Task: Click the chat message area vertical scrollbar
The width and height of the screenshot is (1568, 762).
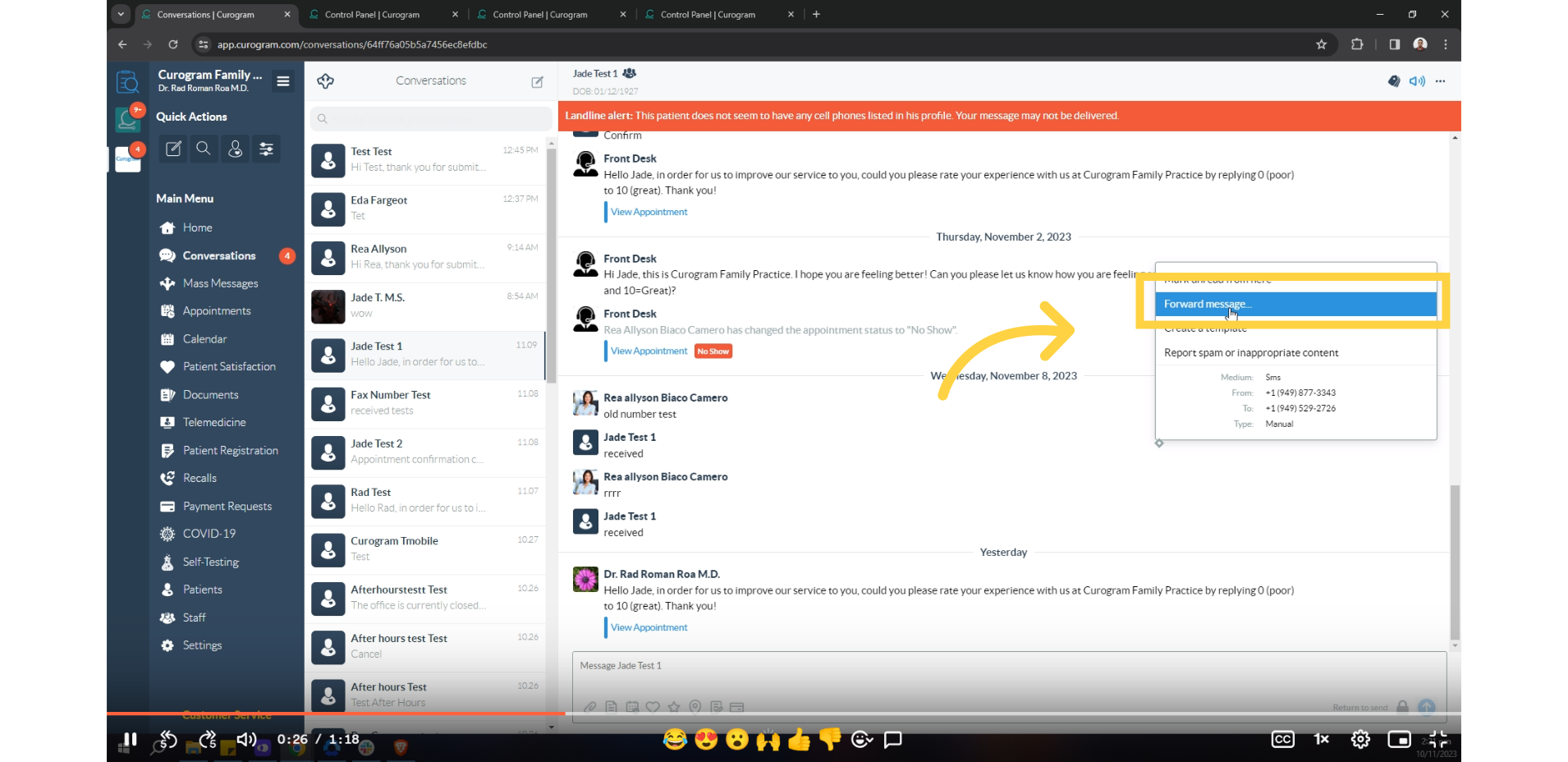Action: 1455,562
